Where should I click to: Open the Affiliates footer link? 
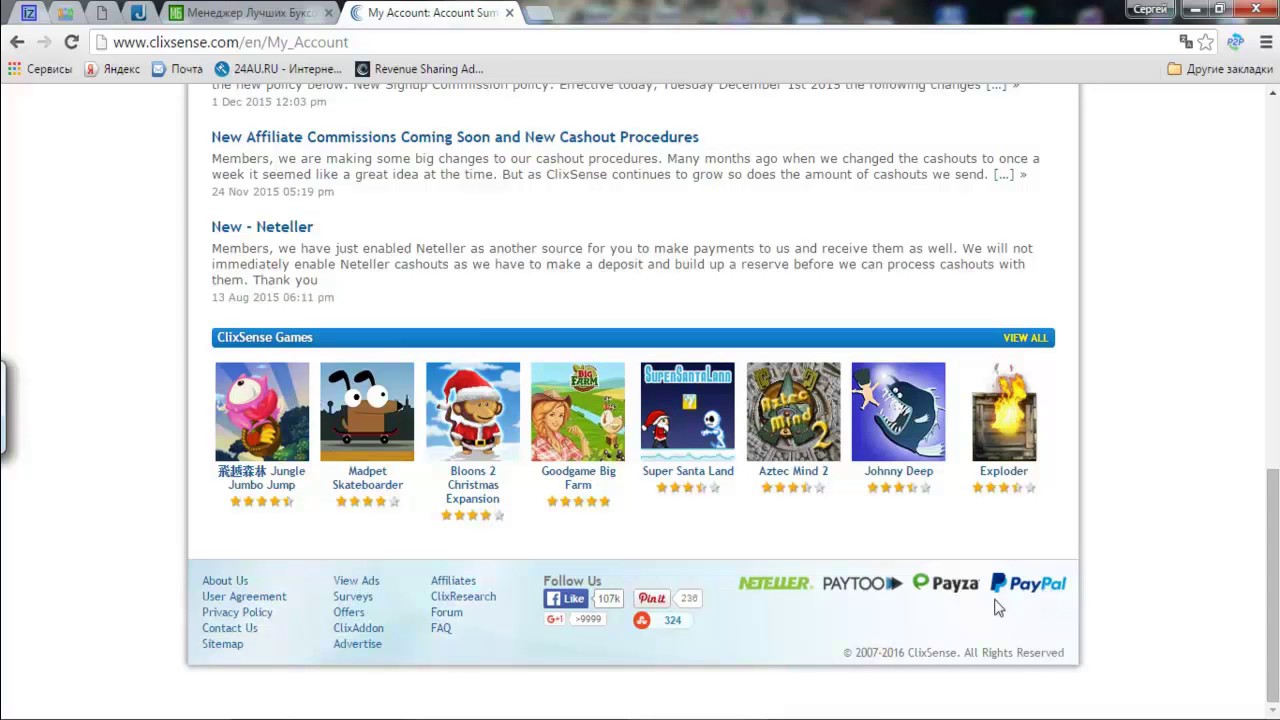click(x=453, y=581)
